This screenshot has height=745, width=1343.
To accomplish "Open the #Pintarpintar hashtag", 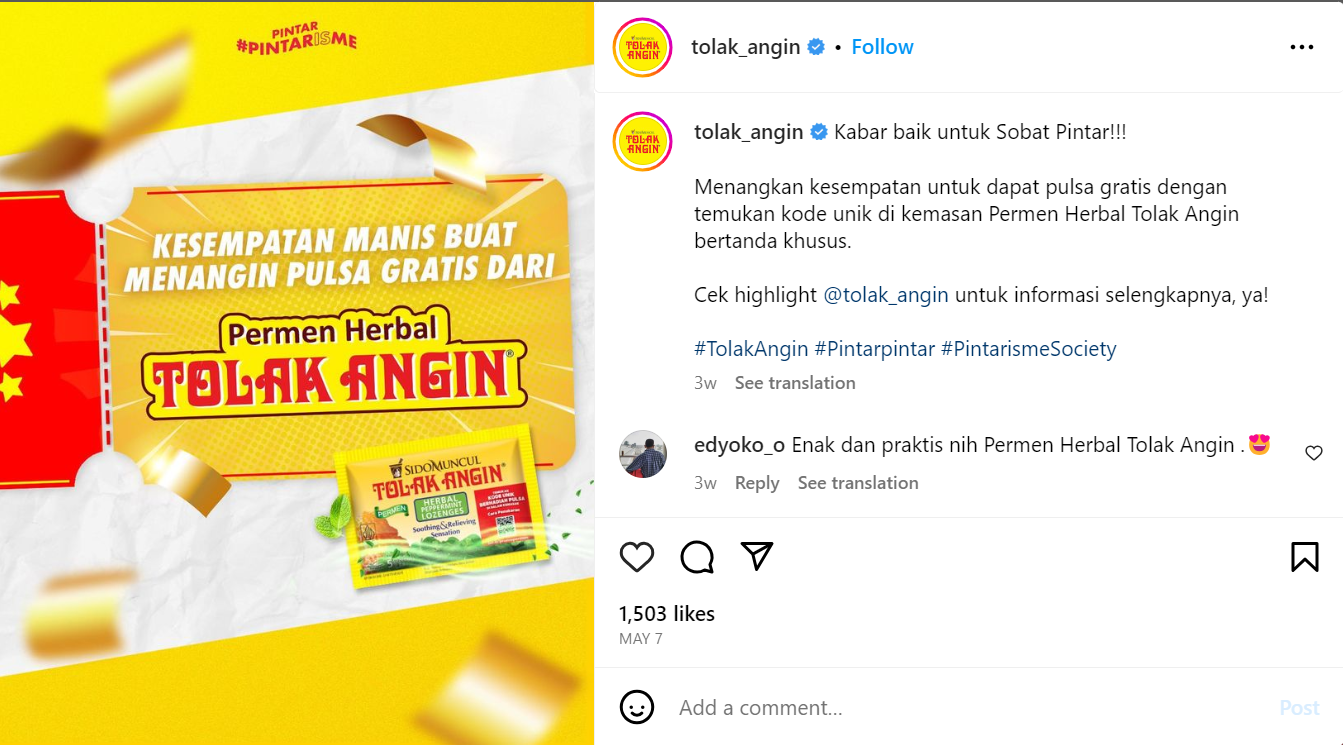I will pyautogui.click(x=875, y=349).
